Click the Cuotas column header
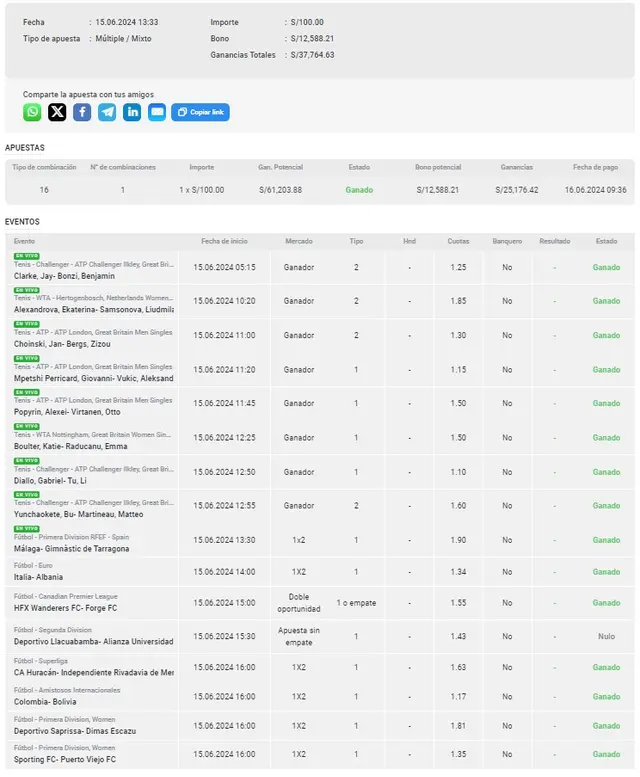Screen dimensions: 640x777 pyautogui.click(x=458, y=241)
